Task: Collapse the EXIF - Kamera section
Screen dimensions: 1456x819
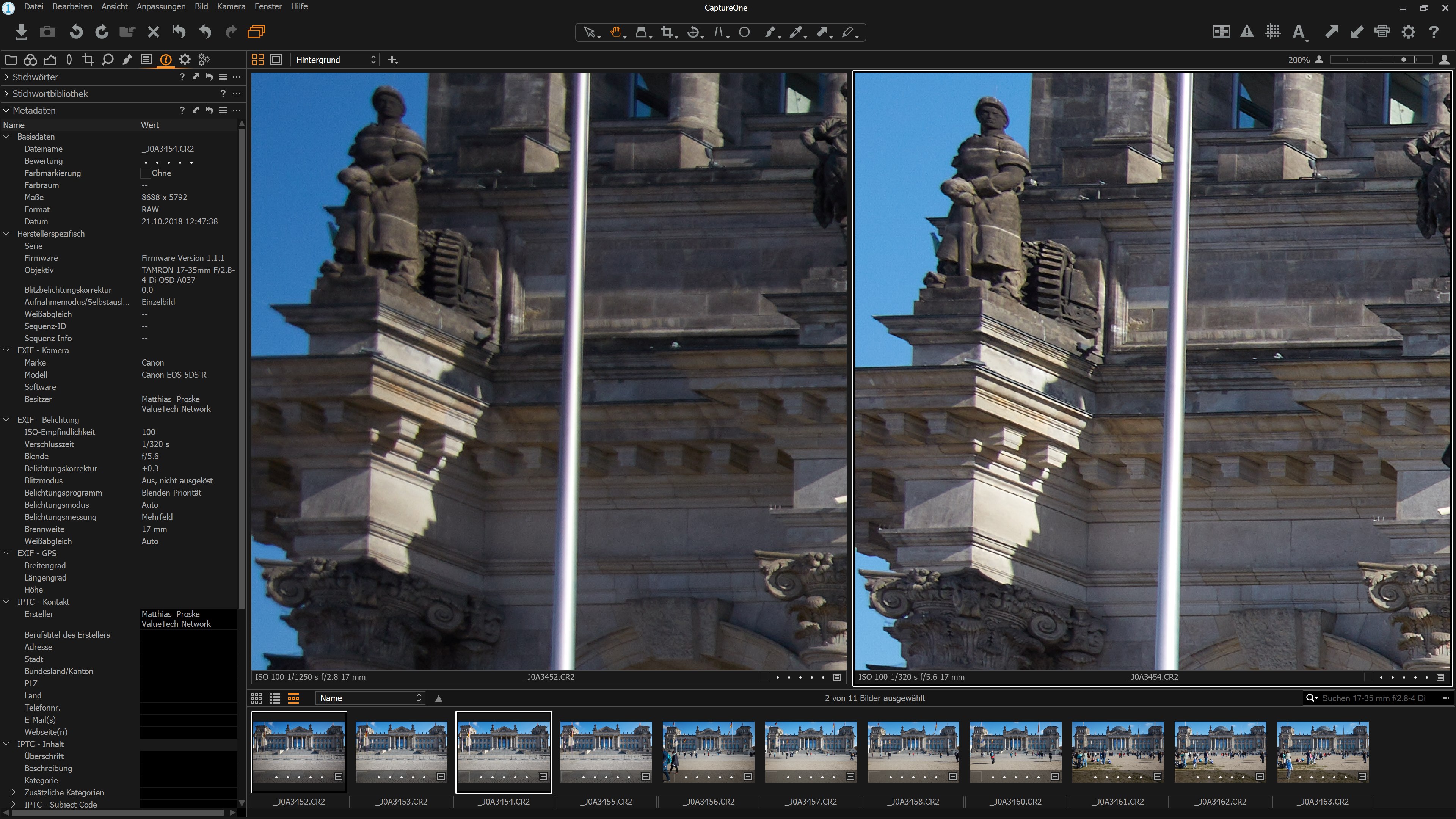Action: pos(7,350)
